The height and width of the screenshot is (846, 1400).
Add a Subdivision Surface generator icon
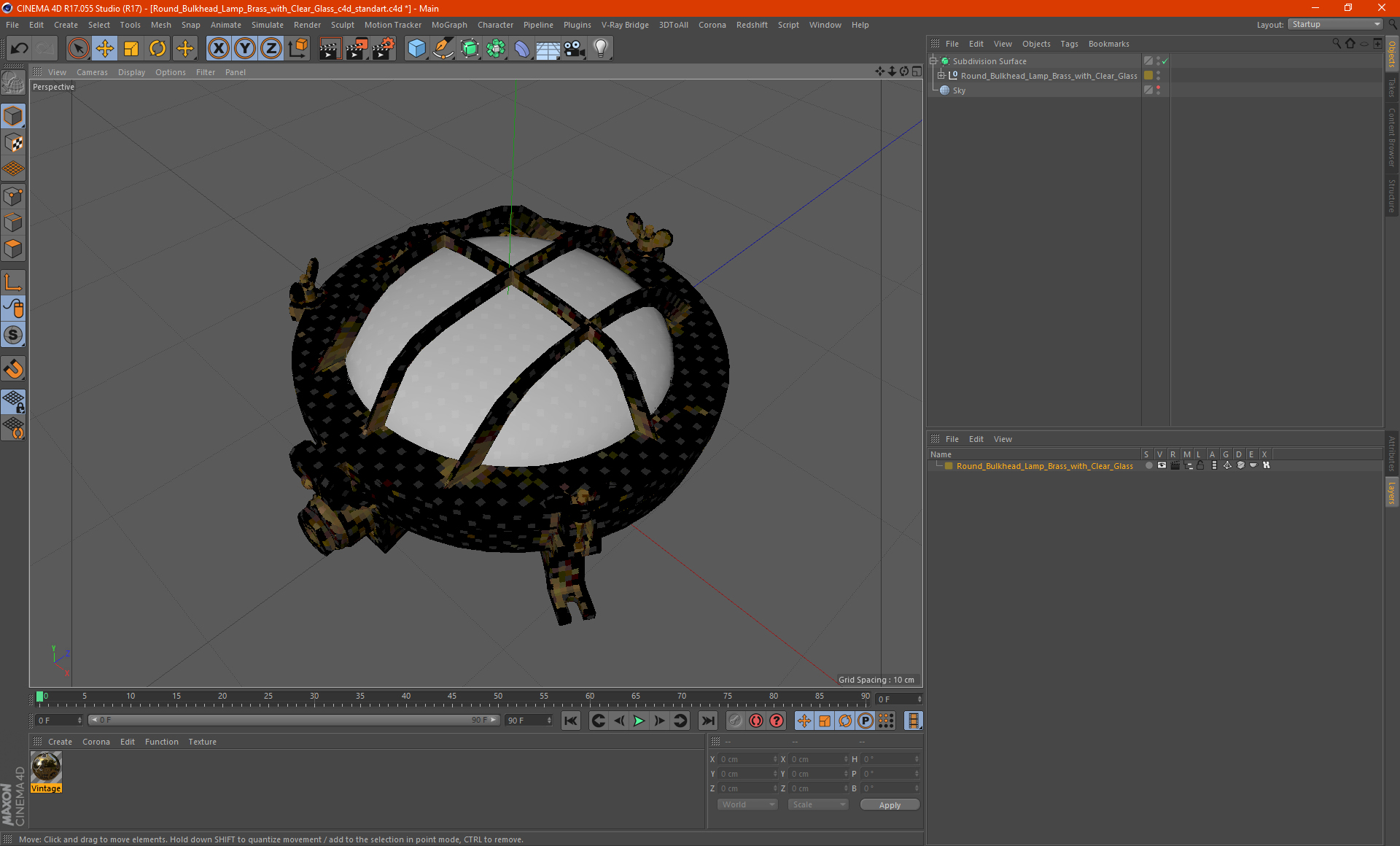coord(470,49)
